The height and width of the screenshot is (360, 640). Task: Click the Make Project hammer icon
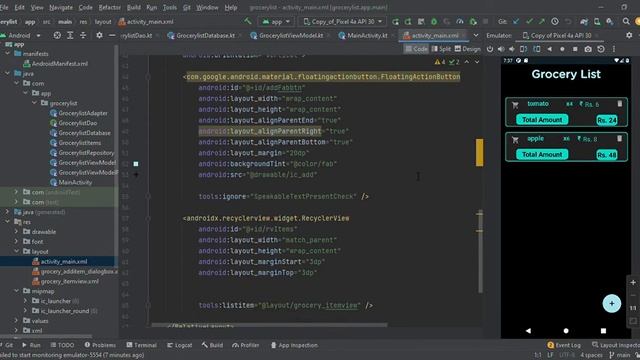[247, 21]
